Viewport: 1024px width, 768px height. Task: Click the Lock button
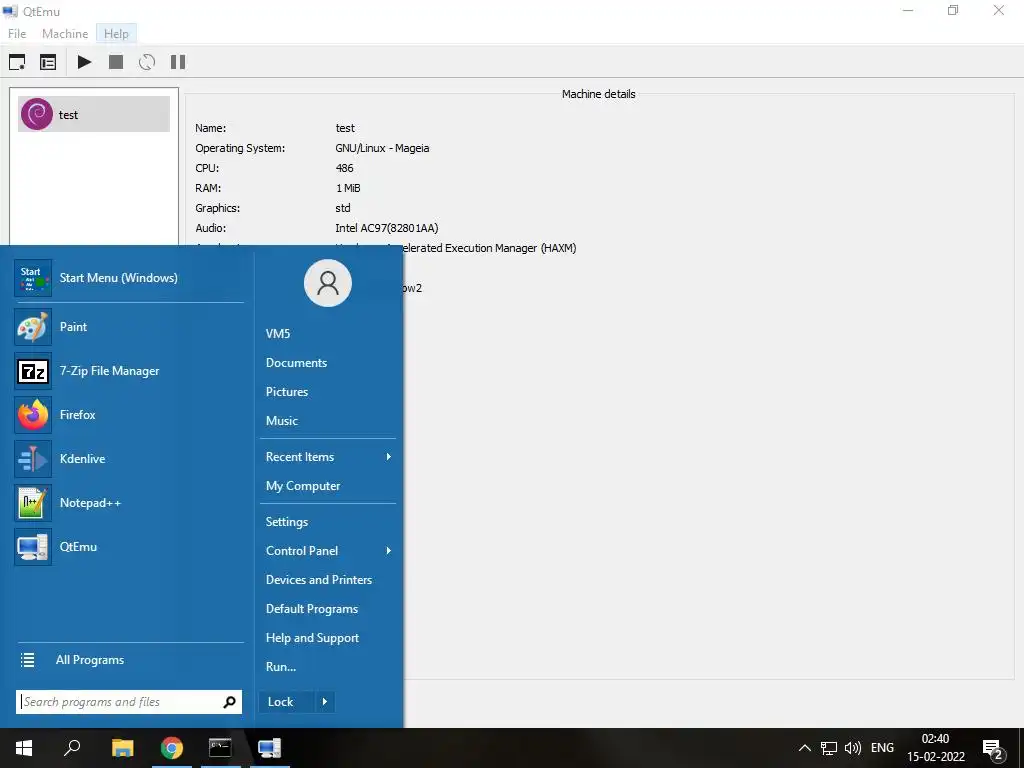pos(287,702)
